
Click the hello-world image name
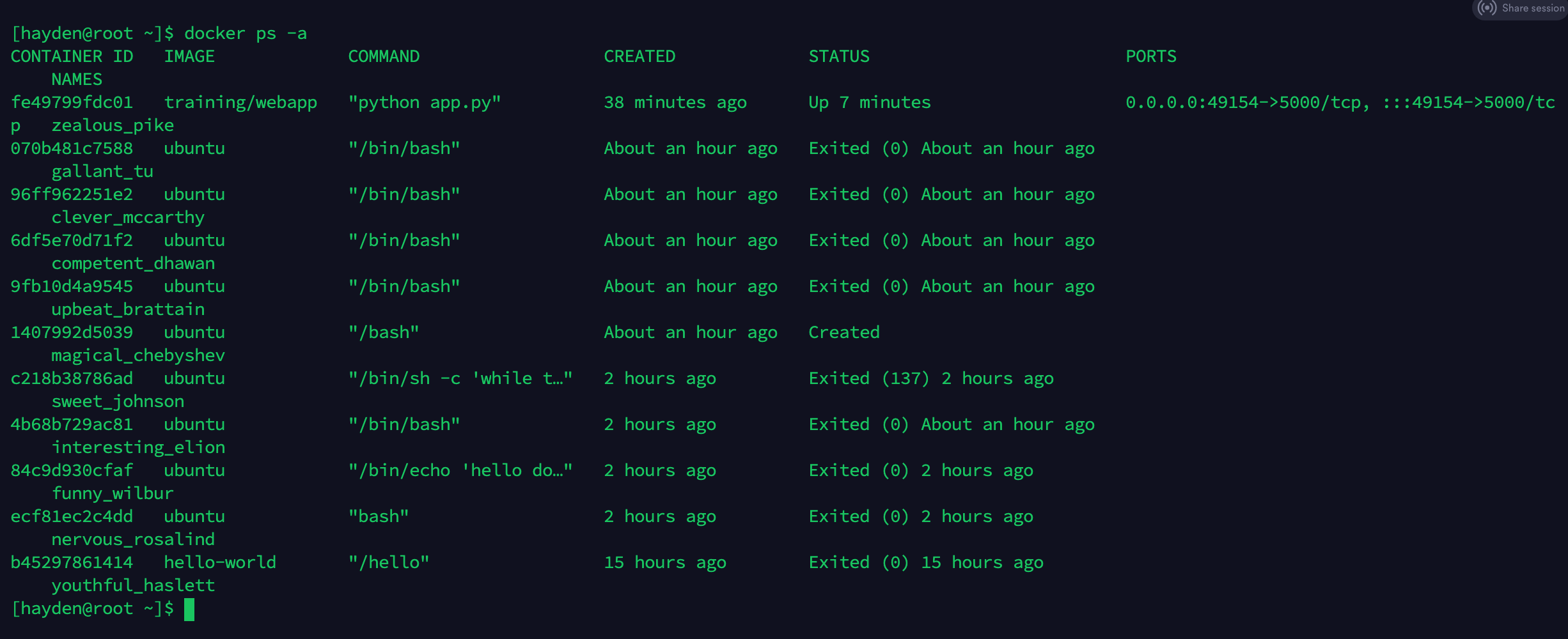(220, 563)
